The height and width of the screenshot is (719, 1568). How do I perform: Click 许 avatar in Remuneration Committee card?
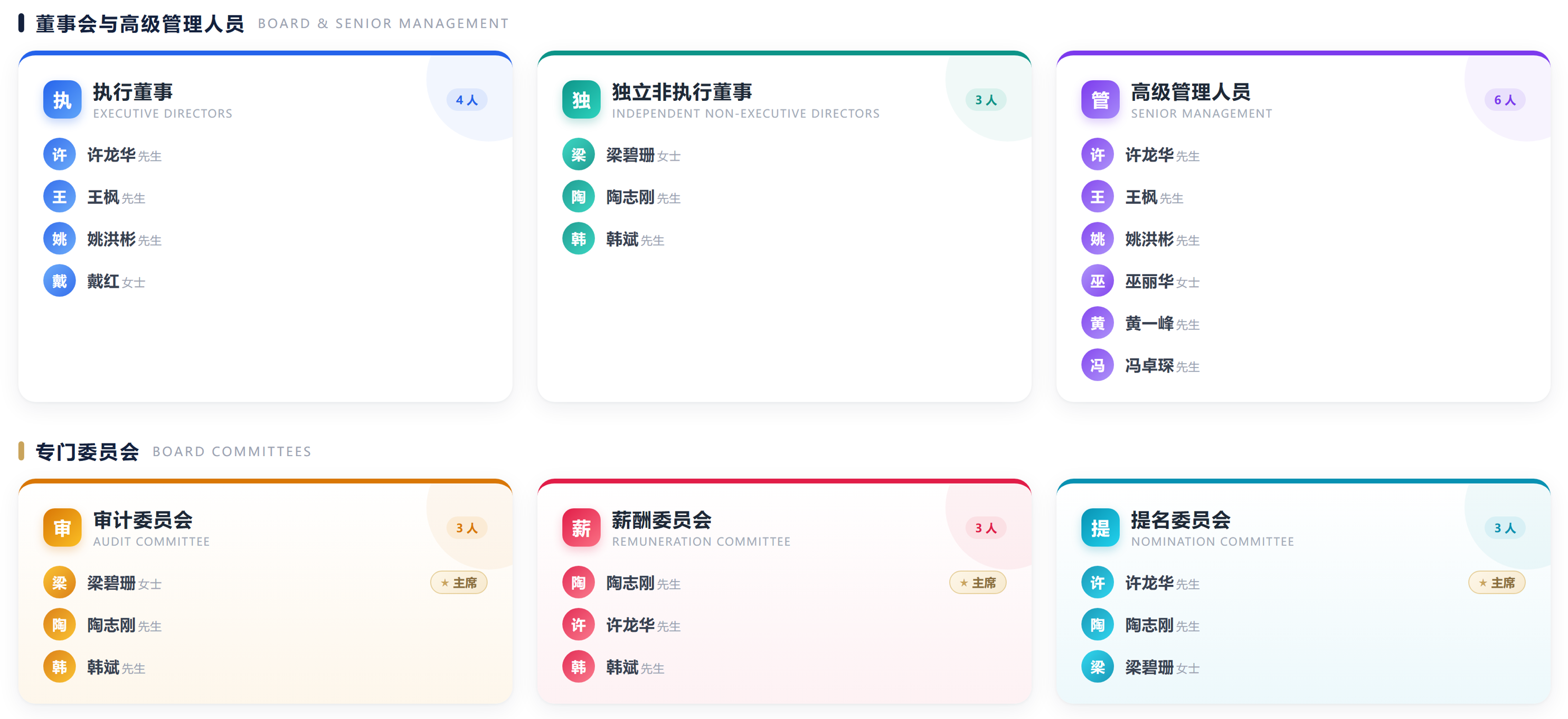[578, 625]
